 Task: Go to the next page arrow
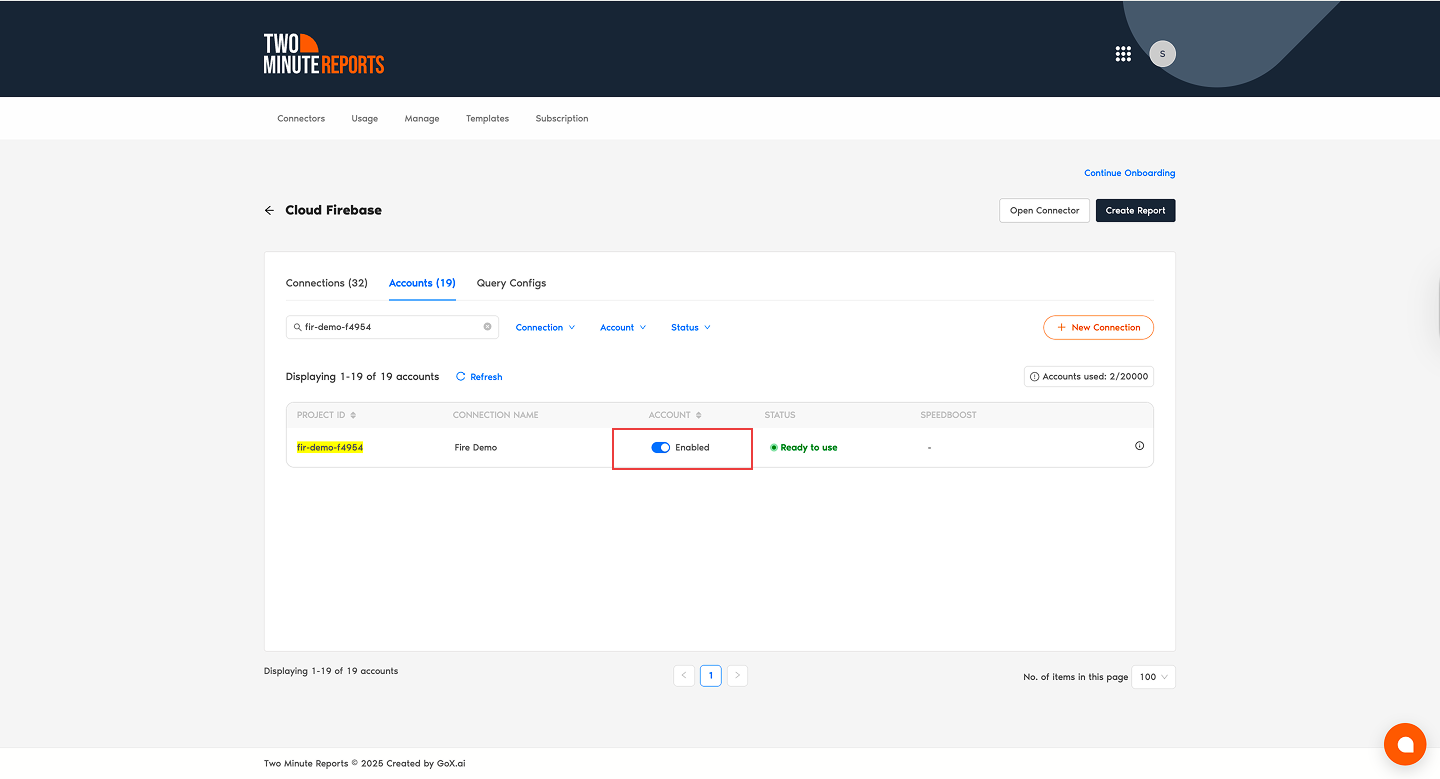click(737, 676)
